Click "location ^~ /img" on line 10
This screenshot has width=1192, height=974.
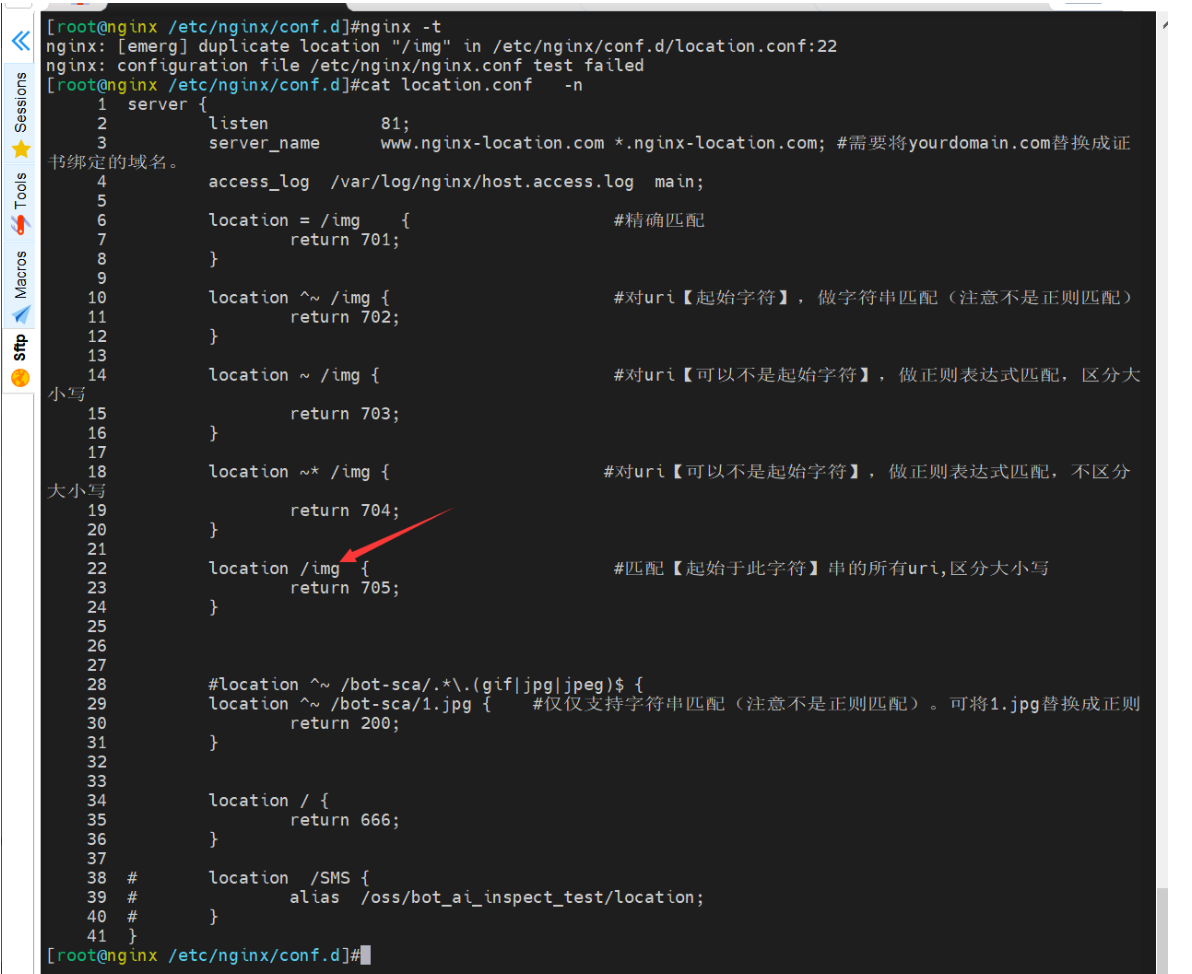click(290, 297)
